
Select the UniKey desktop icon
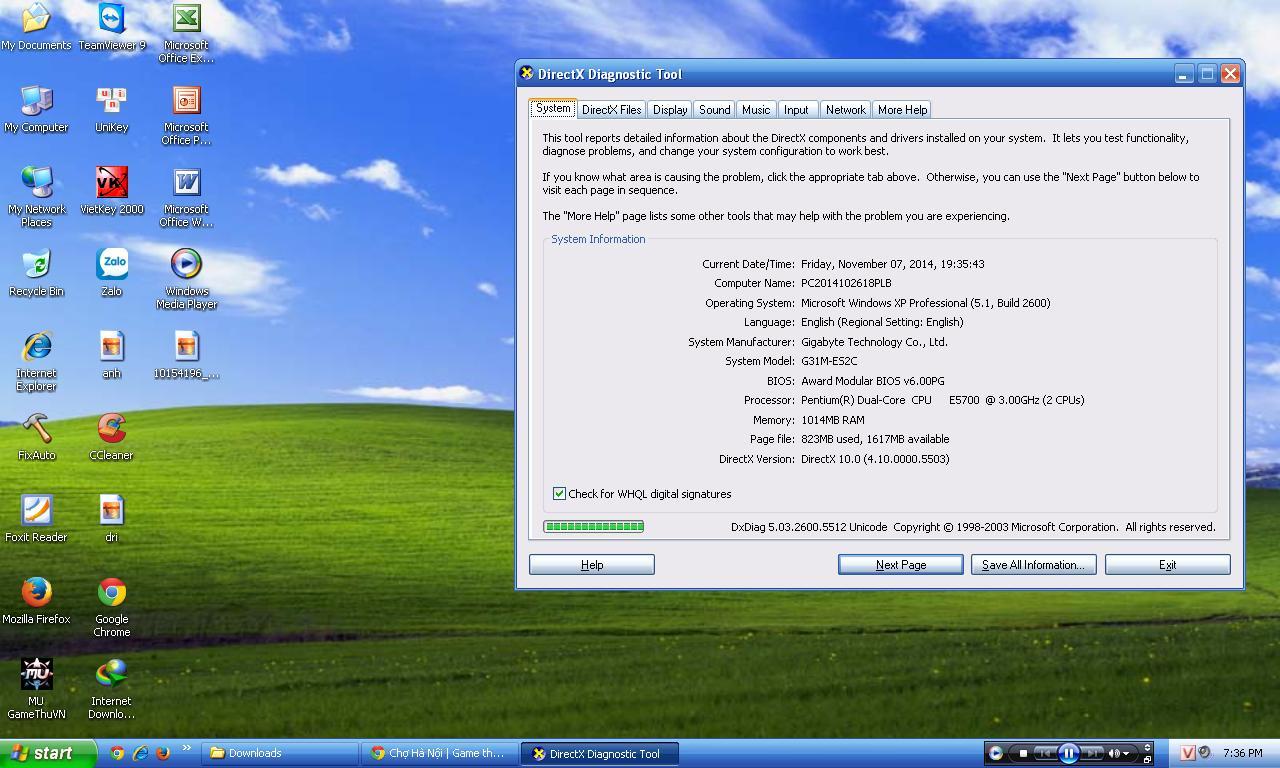(x=111, y=108)
